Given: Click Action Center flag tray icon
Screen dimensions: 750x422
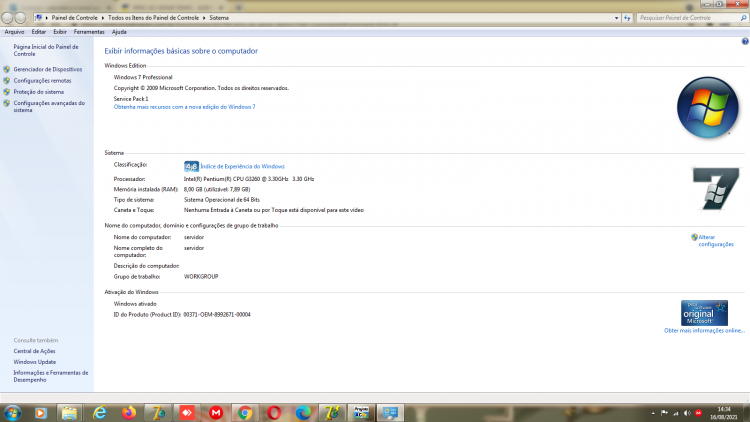Looking at the screenshot, I should [664, 413].
